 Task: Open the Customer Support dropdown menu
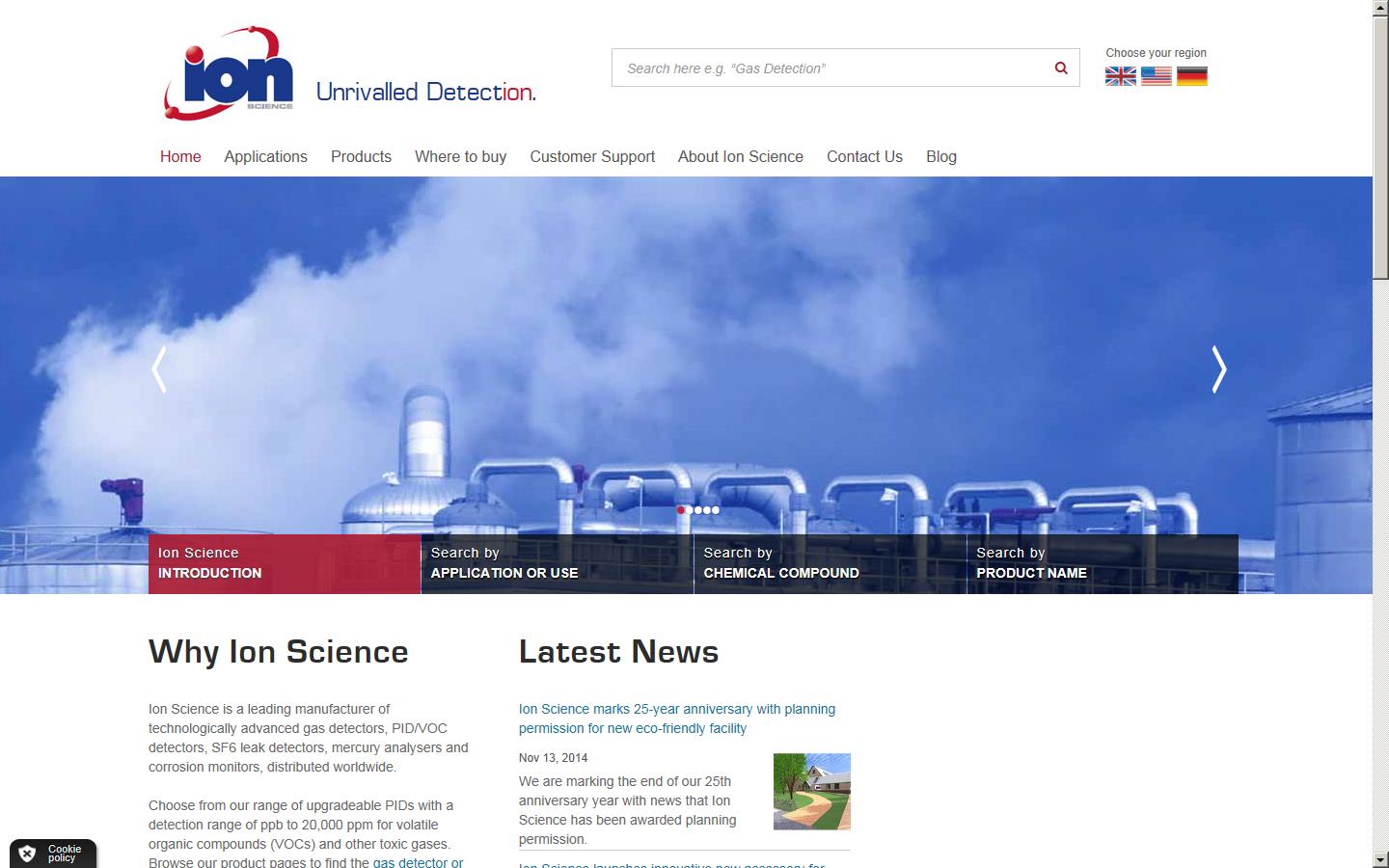tap(591, 156)
